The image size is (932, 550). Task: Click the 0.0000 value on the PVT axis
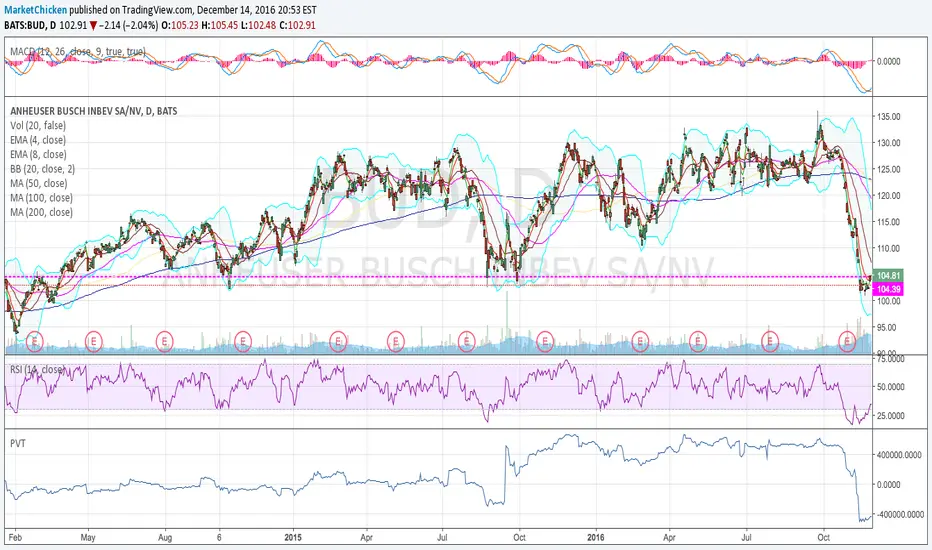889,485
